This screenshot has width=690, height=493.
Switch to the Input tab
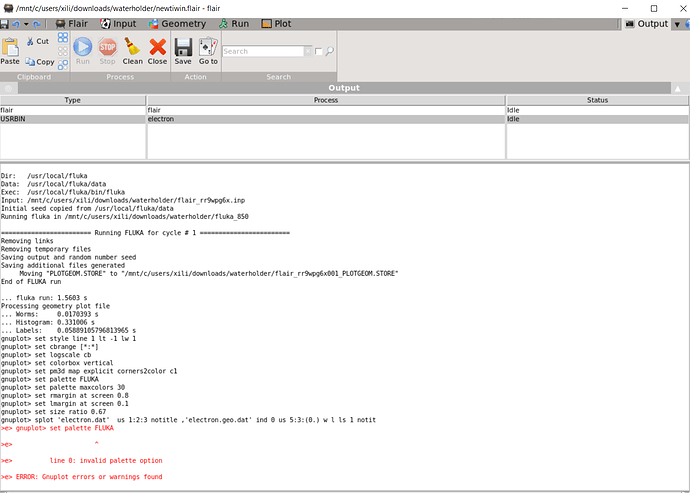(118, 24)
